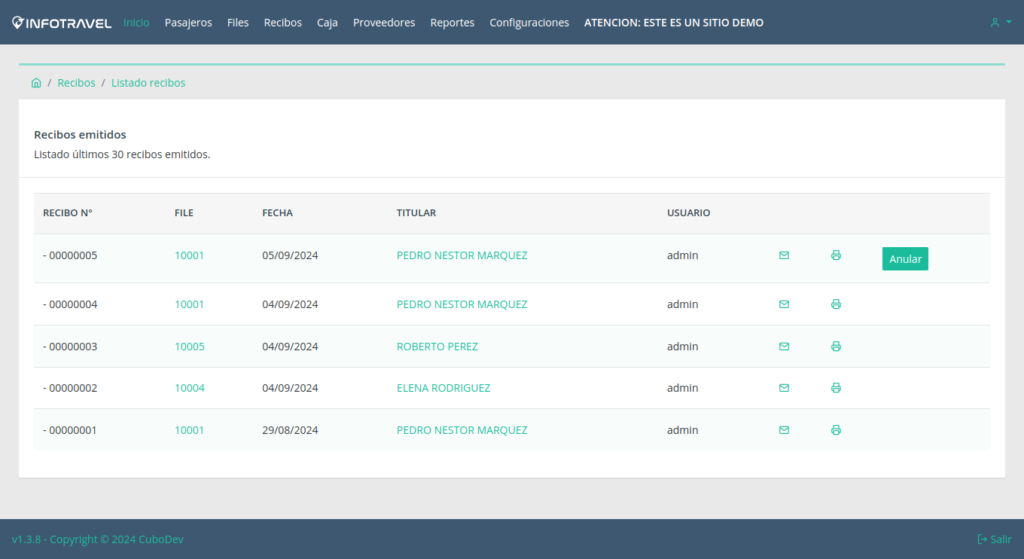Click the Infotravel logo
1024x559 pixels.
[61, 23]
